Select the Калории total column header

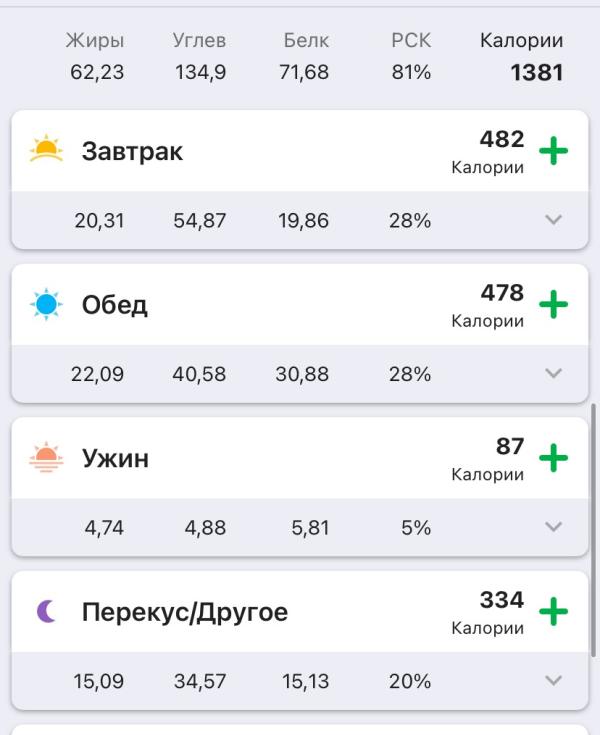(521, 41)
